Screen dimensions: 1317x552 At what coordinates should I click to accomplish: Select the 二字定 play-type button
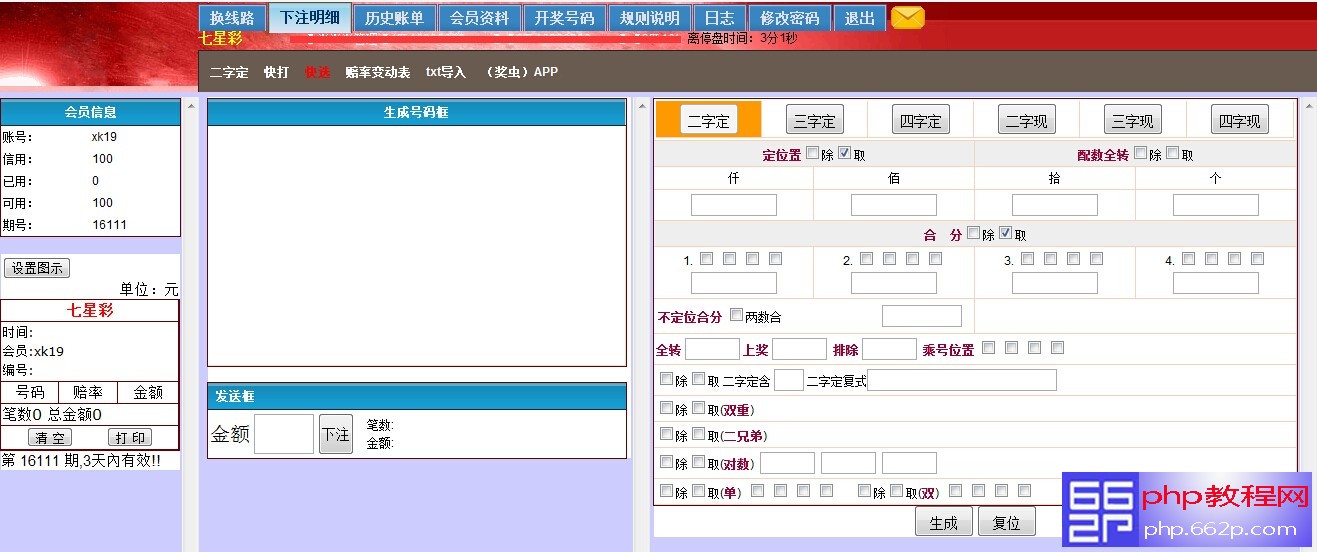[x=709, y=120]
